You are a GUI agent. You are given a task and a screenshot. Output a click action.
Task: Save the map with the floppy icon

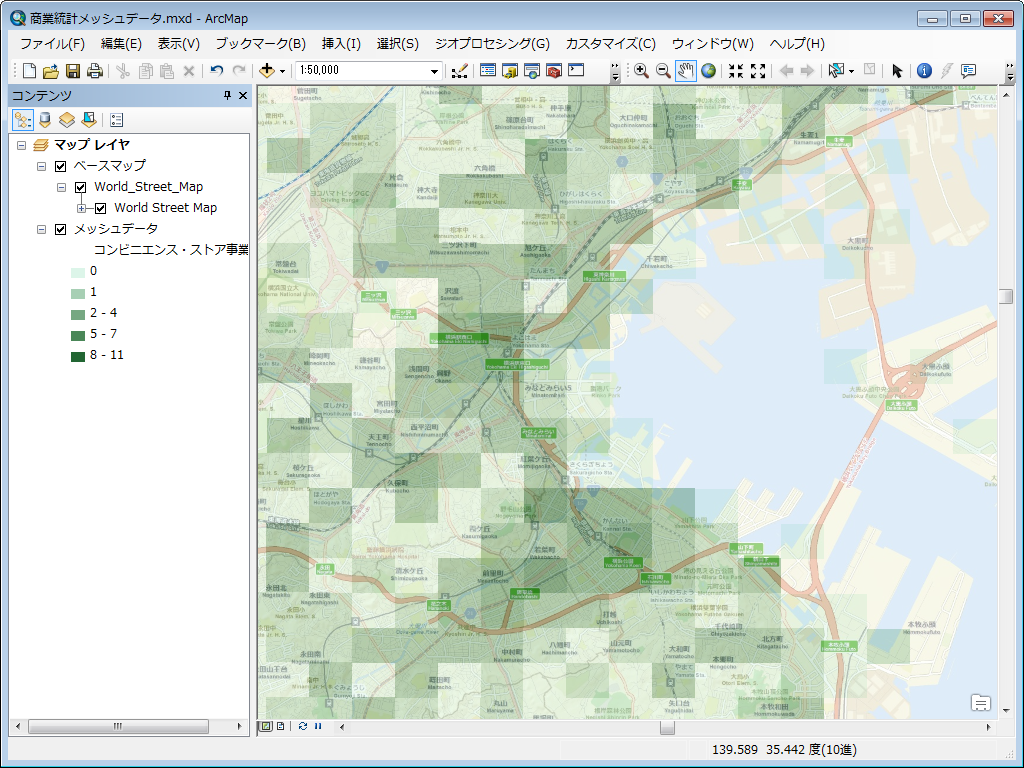73,71
